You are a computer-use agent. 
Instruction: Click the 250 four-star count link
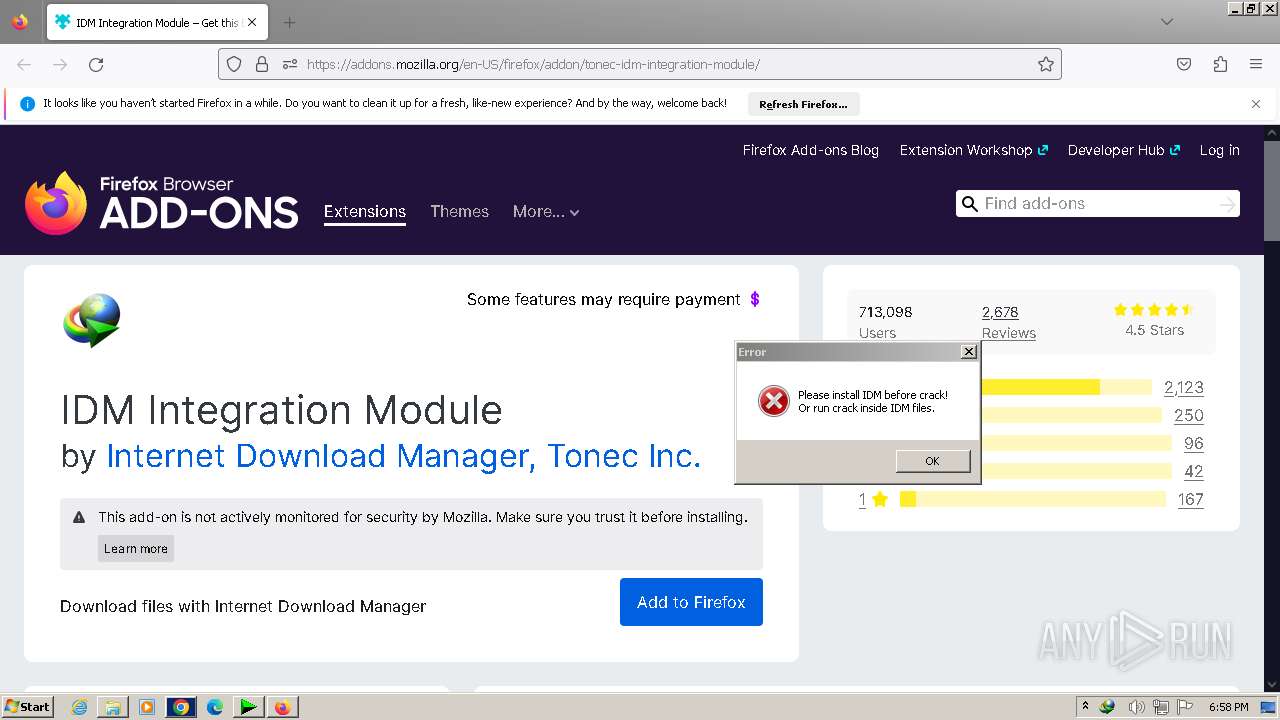point(1189,416)
